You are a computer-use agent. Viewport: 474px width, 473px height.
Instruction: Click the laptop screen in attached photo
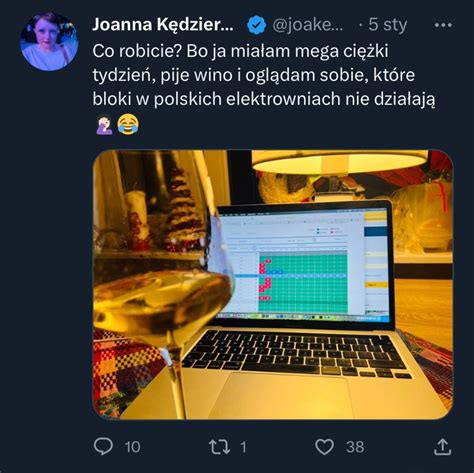pyautogui.click(x=302, y=263)
